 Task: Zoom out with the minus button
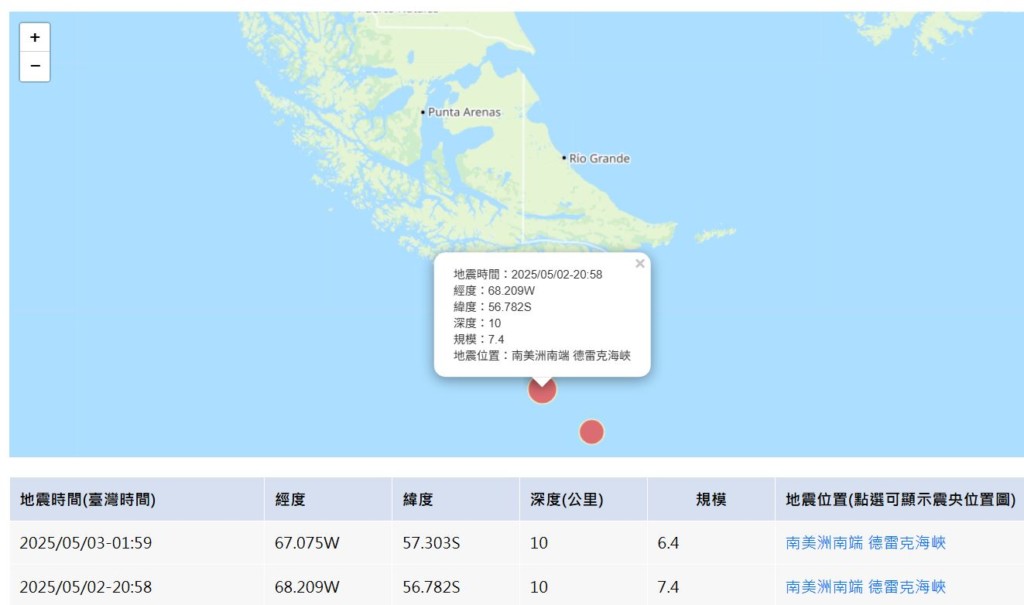pos(35,66)
